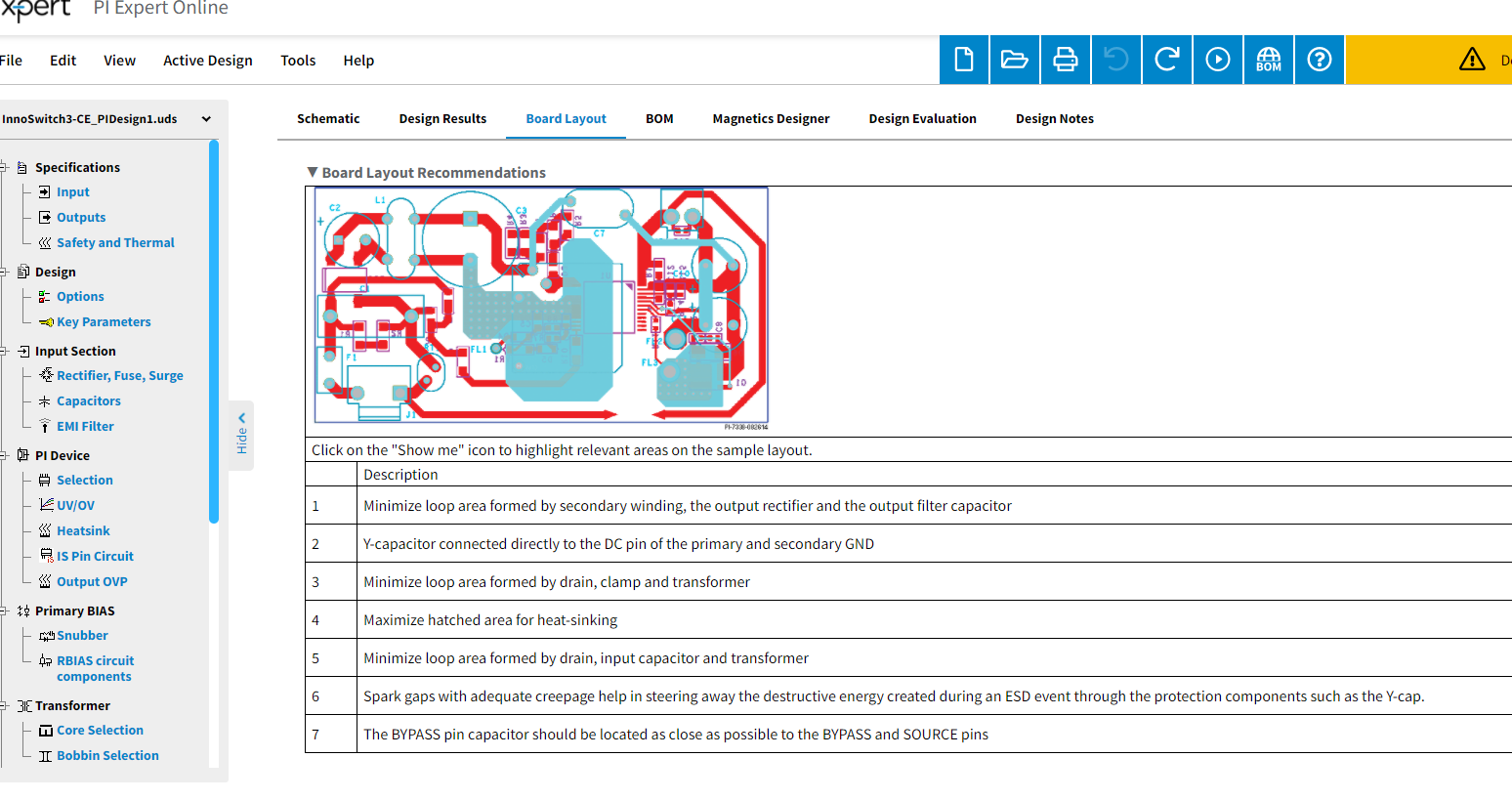Click the Options tree icon
Image resolution: width=1512 pixels, height=800 pixels.
[x=45, y=297]
